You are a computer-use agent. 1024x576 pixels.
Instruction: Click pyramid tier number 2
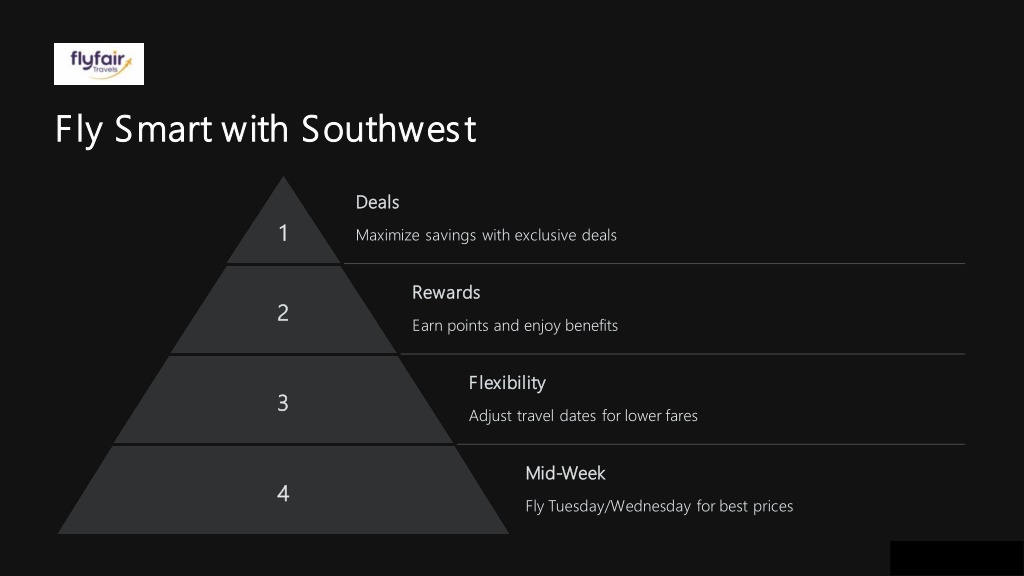283,313
